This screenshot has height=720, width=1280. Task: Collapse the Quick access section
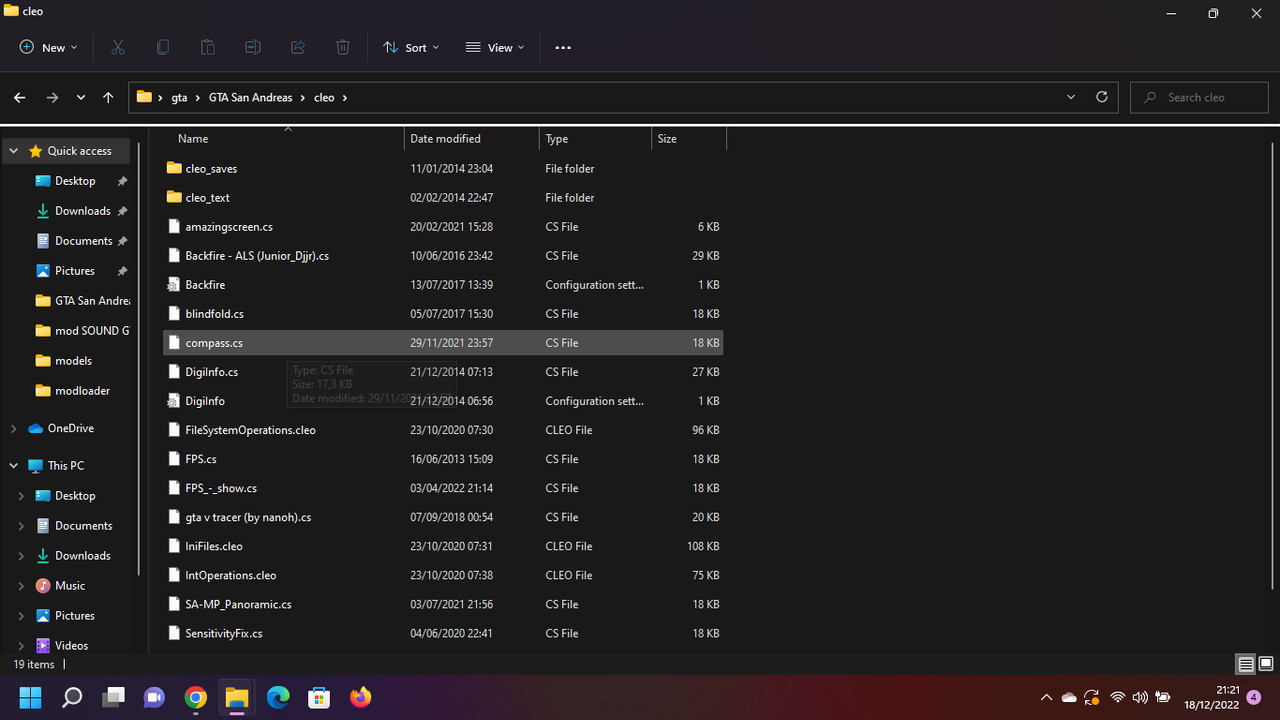click(x=13, y=151)
